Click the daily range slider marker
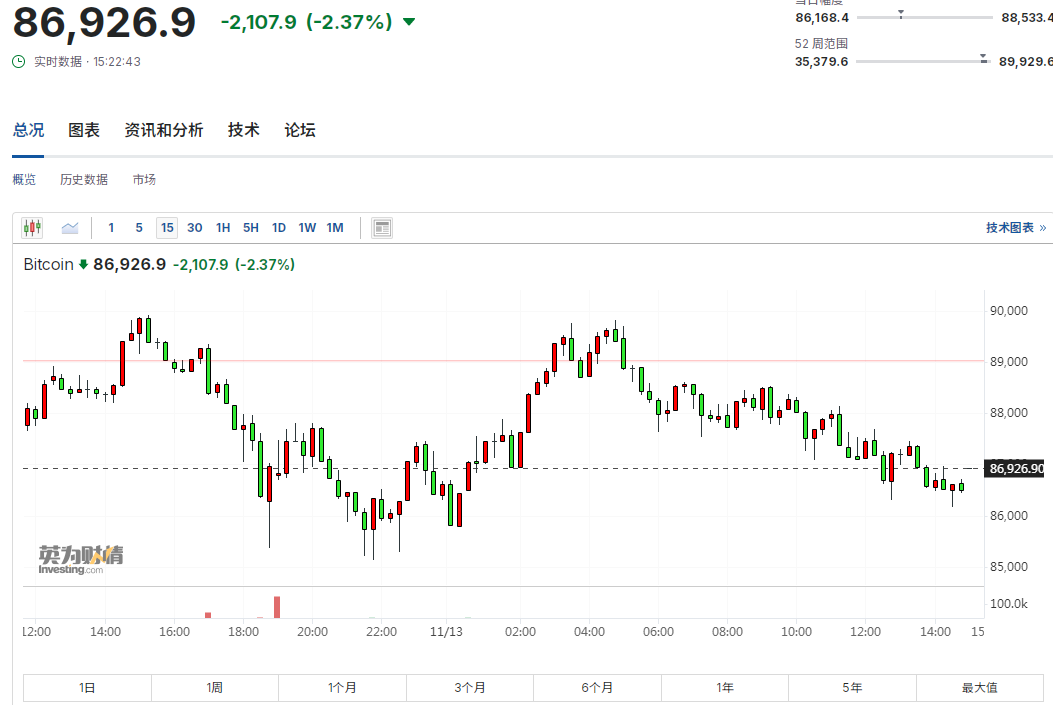The width and height of the screenshot is (1053, 705). click(x=901, y=14)
